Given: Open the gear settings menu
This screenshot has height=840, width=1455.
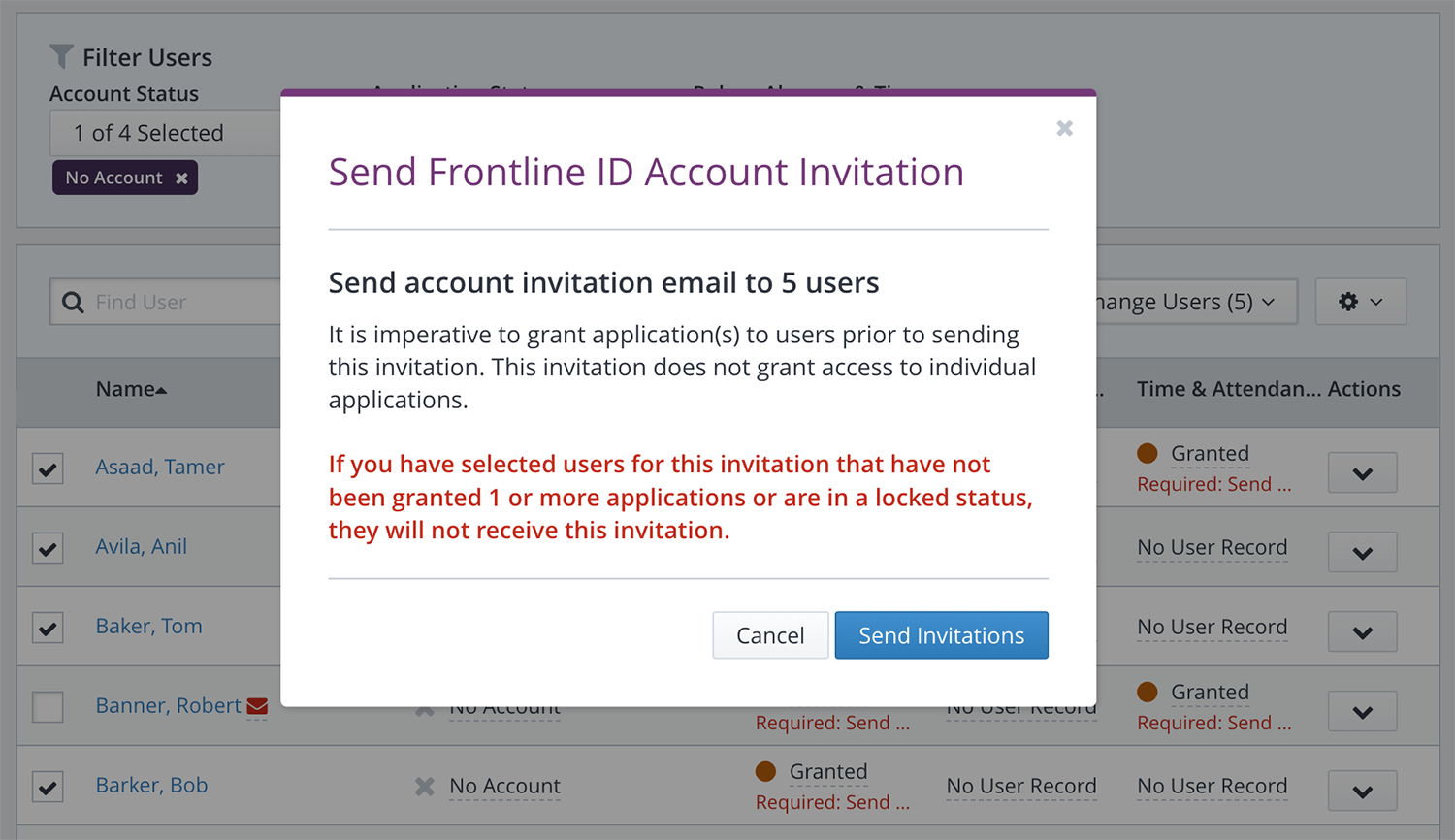Looking at the screenshot, I should [x=1360, y=302].
